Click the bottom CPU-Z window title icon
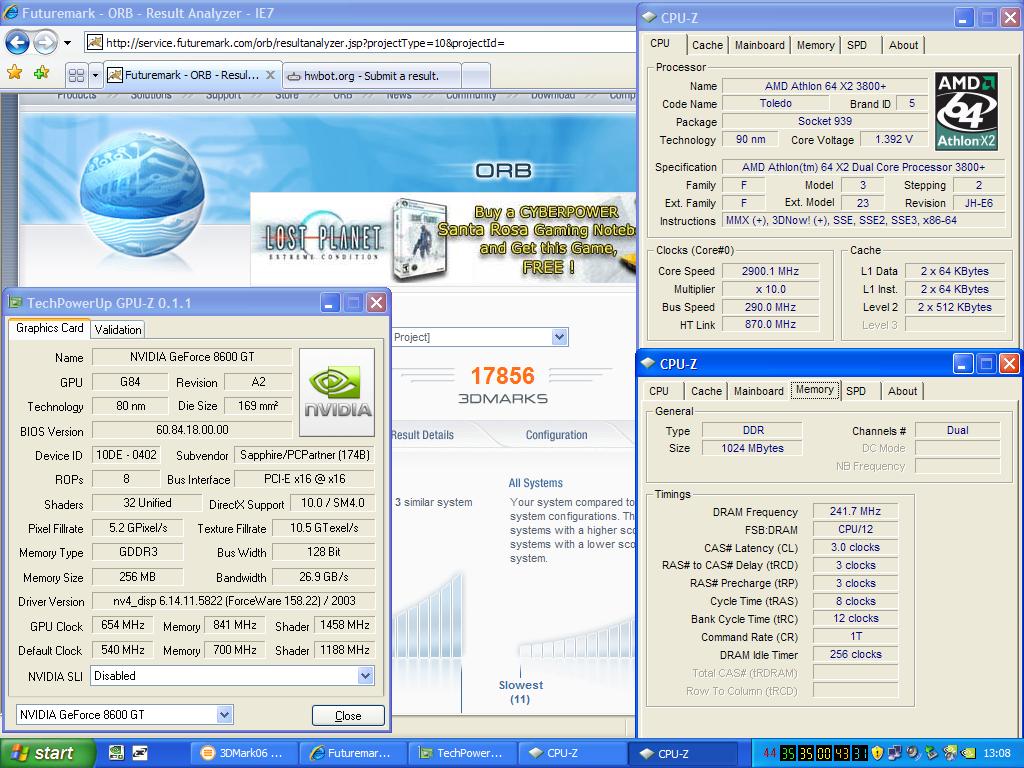 tap(648, 364)
